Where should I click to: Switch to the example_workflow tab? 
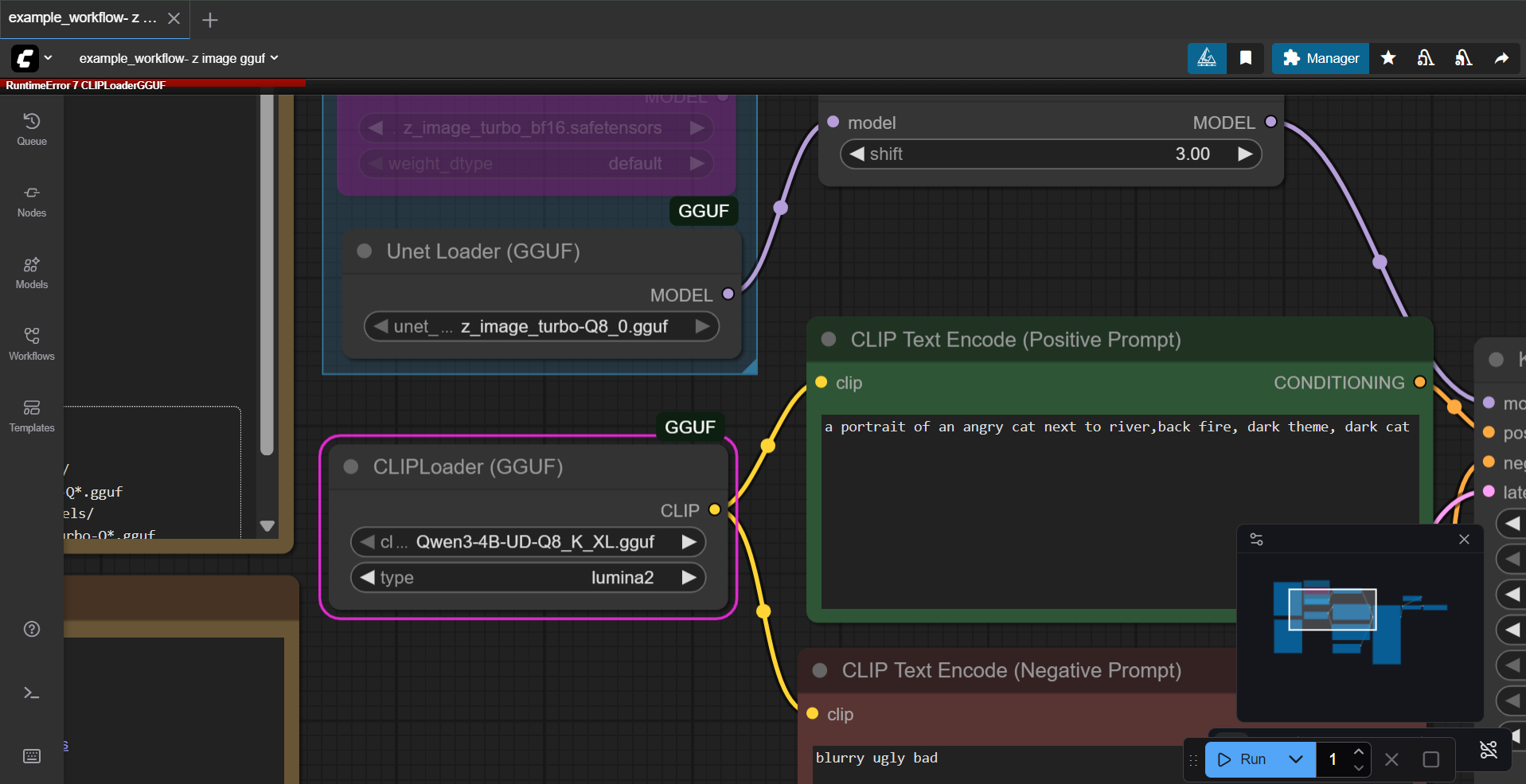coord(83,18)
